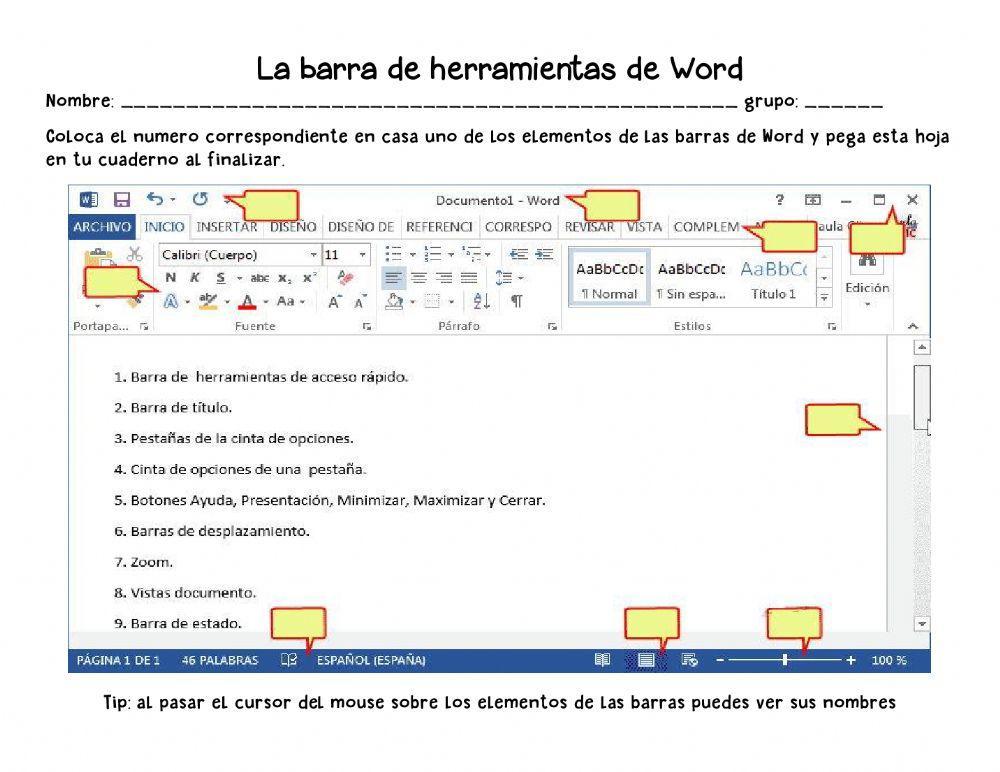The height and width of the screenshot is (772, 1000).
Task: Adjust the zoom slider in status bar
Action: tap(785, 660)
